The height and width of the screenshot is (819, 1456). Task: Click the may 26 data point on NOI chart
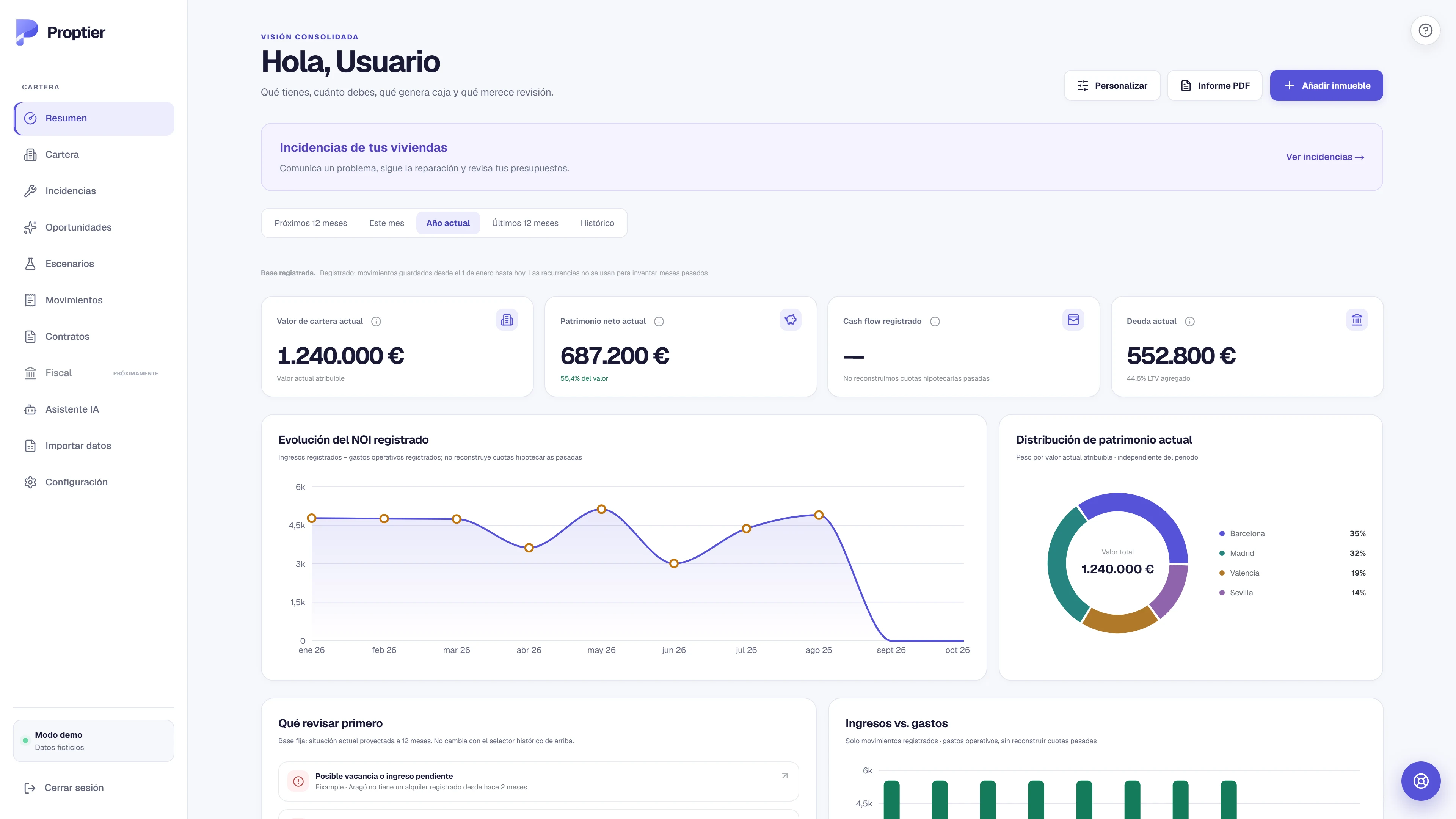pyautogui.click(x=601, y=509)
